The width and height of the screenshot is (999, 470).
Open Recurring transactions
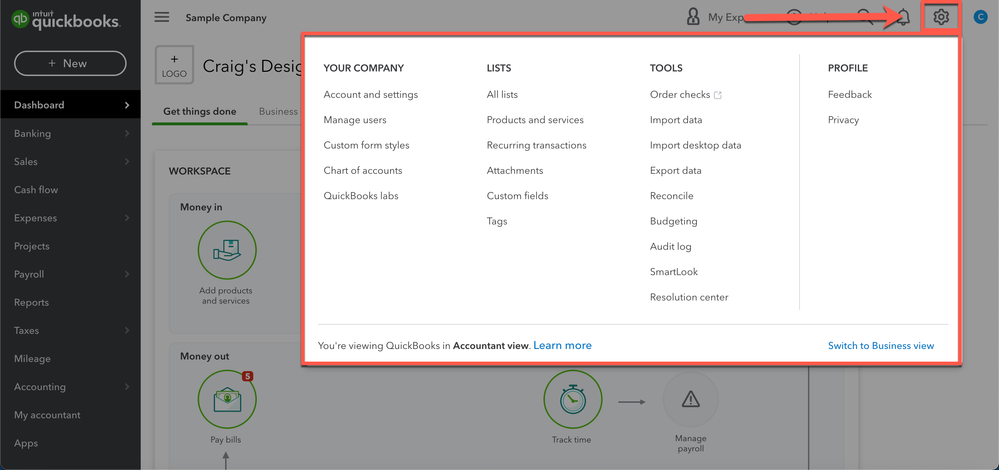pyautogui.click(x=536, y=145)
